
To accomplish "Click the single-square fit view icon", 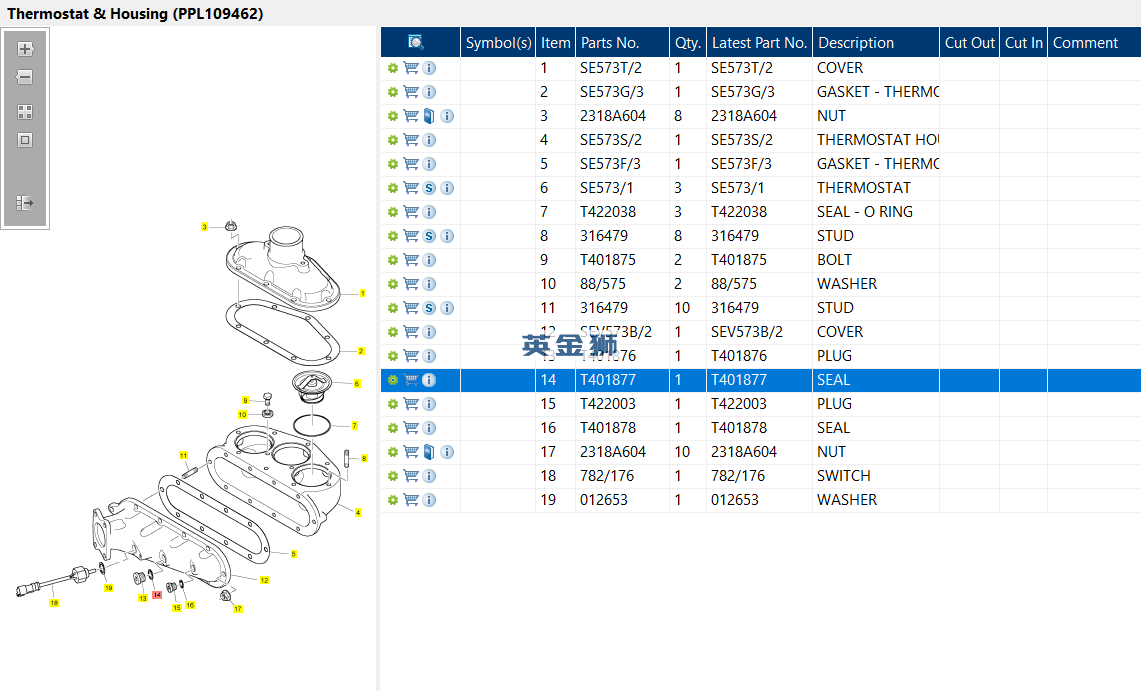I will [25, 140].
